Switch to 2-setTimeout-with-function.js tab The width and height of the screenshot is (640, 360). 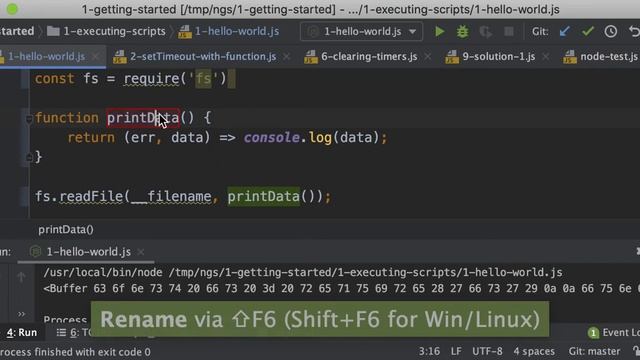203,56
